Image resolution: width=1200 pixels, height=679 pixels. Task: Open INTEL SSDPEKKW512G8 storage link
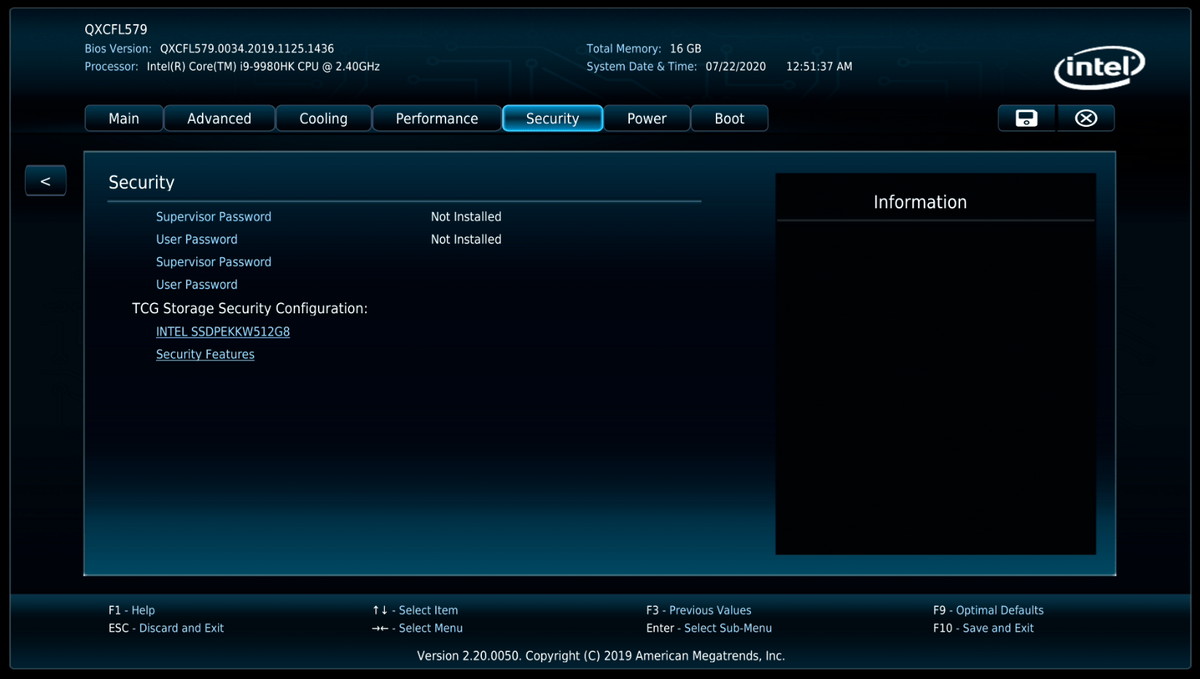point(223,332)
